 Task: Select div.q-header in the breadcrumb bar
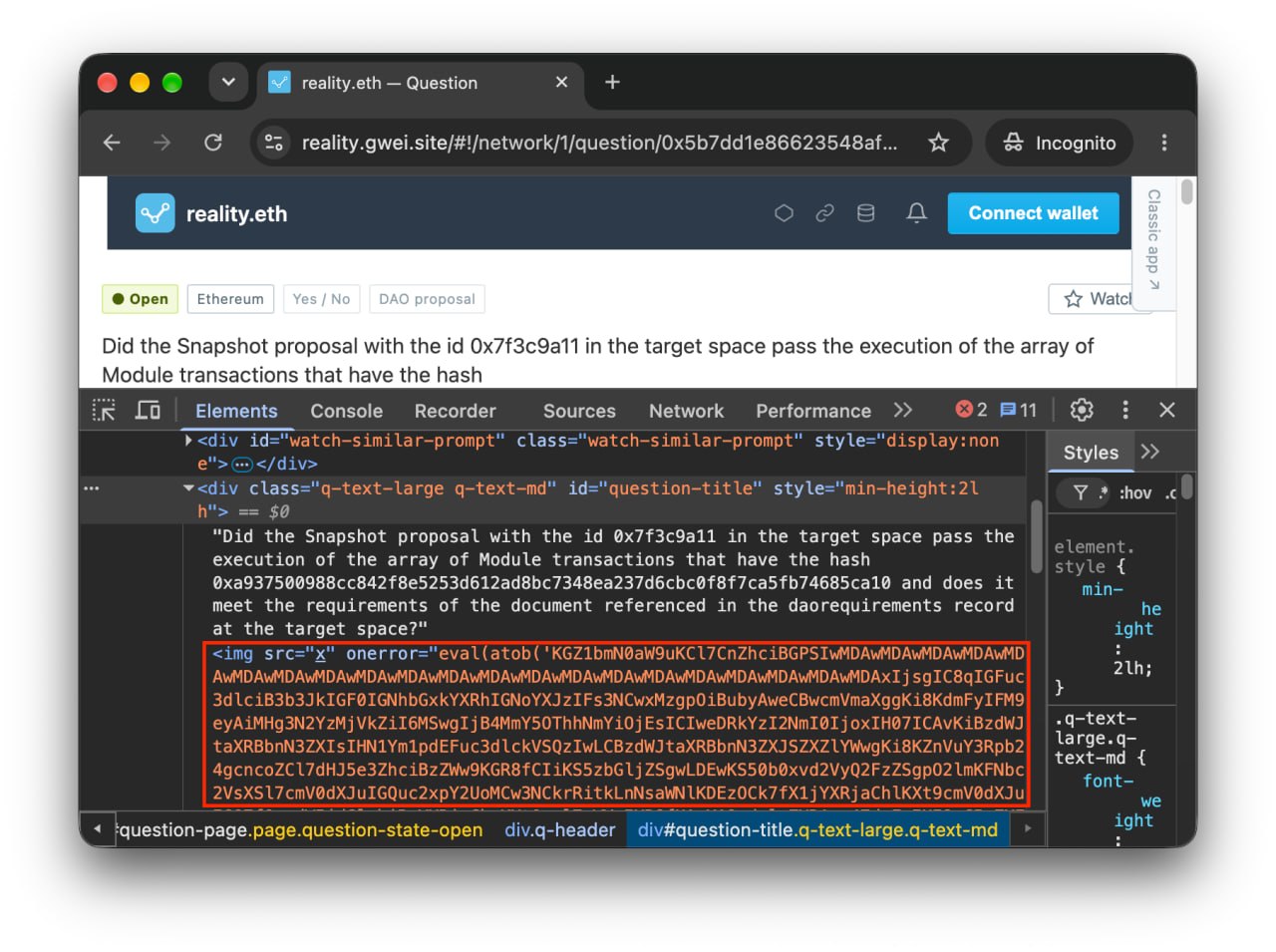click(559, 830)
